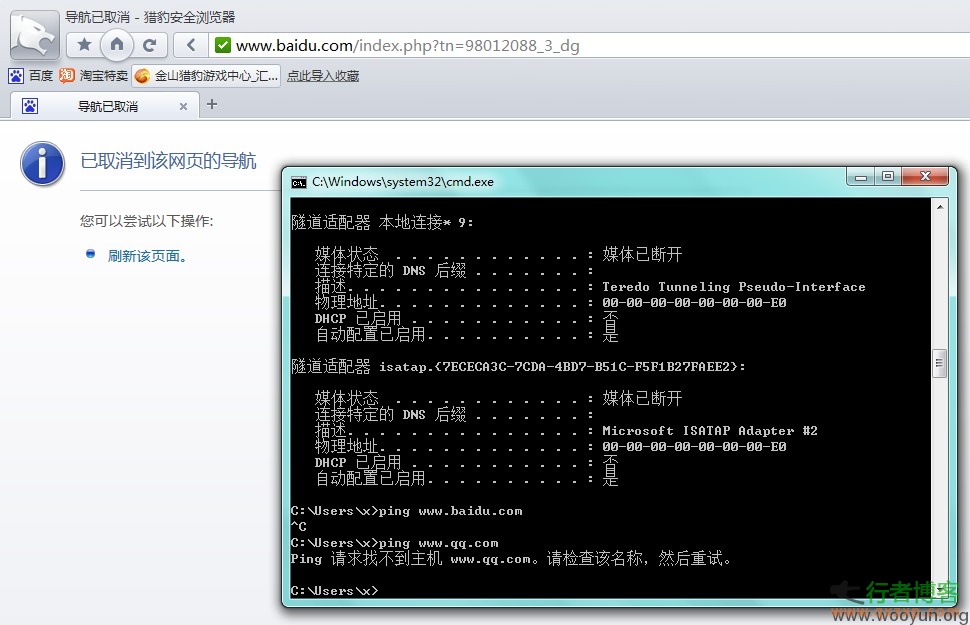Click the Kingsoft game center bookmark icon
The image size is (970, 625).
pyautogui.click(x=142, y=76)
